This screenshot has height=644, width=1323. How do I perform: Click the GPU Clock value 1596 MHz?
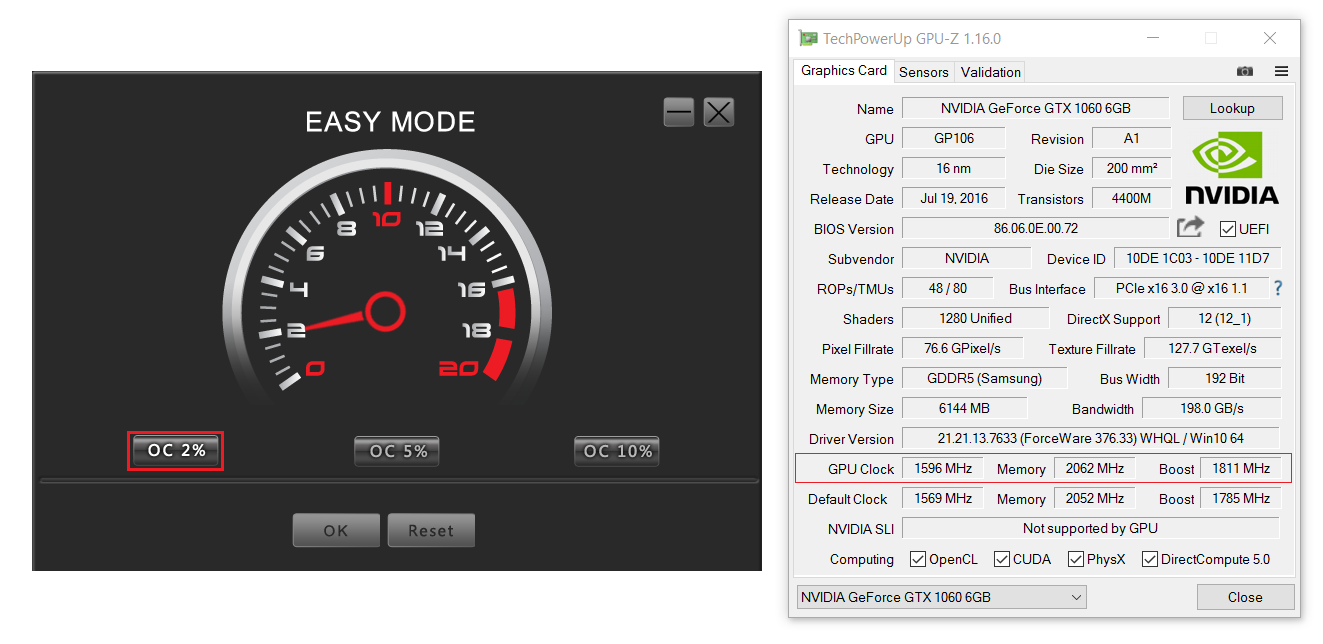click(x=943, y=468)
